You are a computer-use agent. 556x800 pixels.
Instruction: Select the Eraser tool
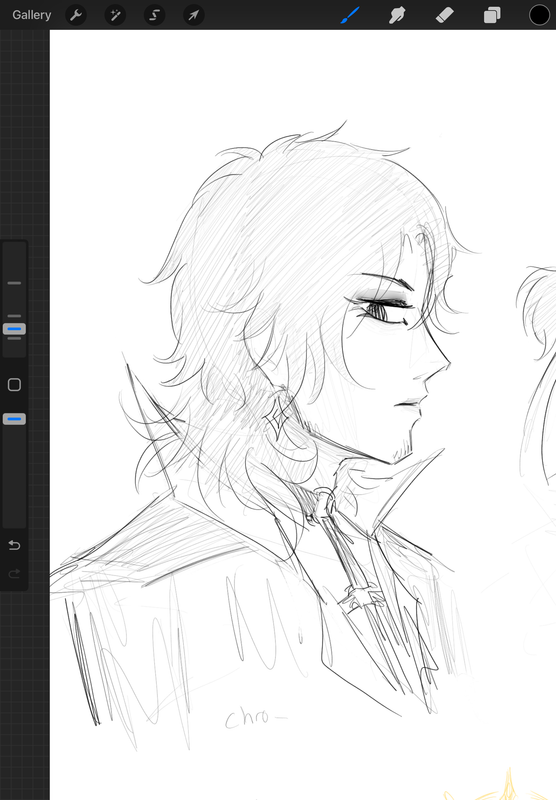pyautogui.click(x=444, y=15)
